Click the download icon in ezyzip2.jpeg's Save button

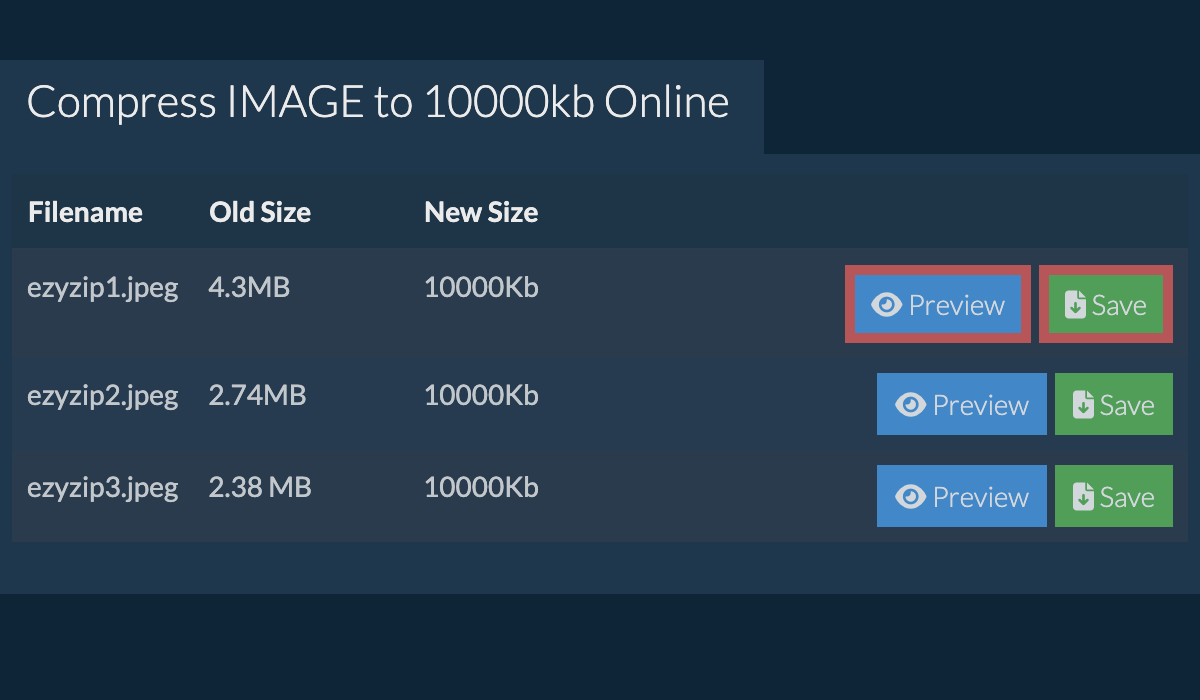point(1083,405)
